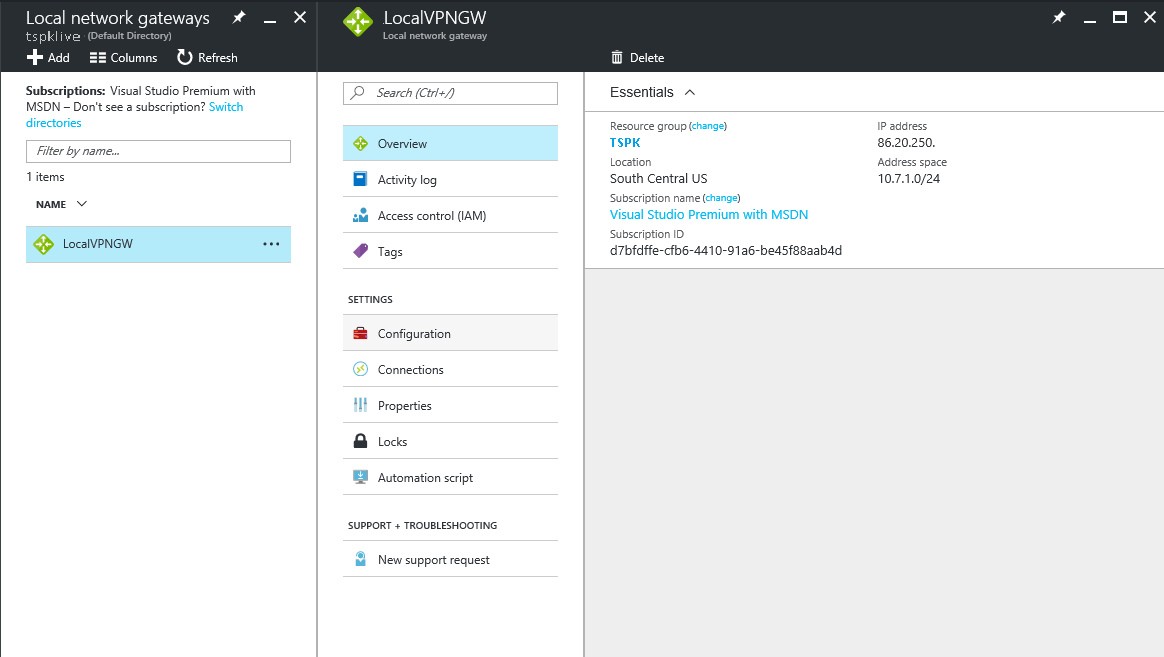Screen dimensions: 1164x657
Task: Click the '1 items' count text
Action: [45, 177]
